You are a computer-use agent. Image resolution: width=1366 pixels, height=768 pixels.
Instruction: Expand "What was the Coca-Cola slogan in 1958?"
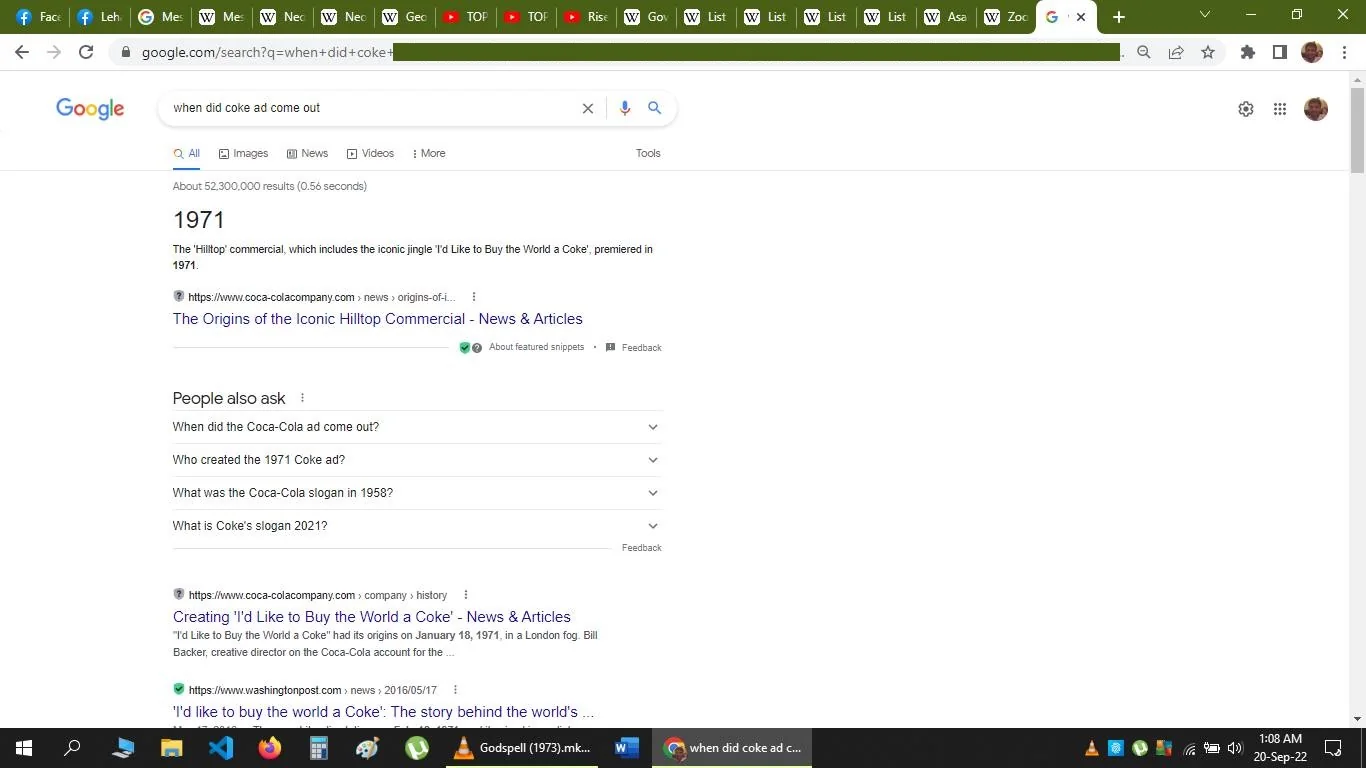417,493
